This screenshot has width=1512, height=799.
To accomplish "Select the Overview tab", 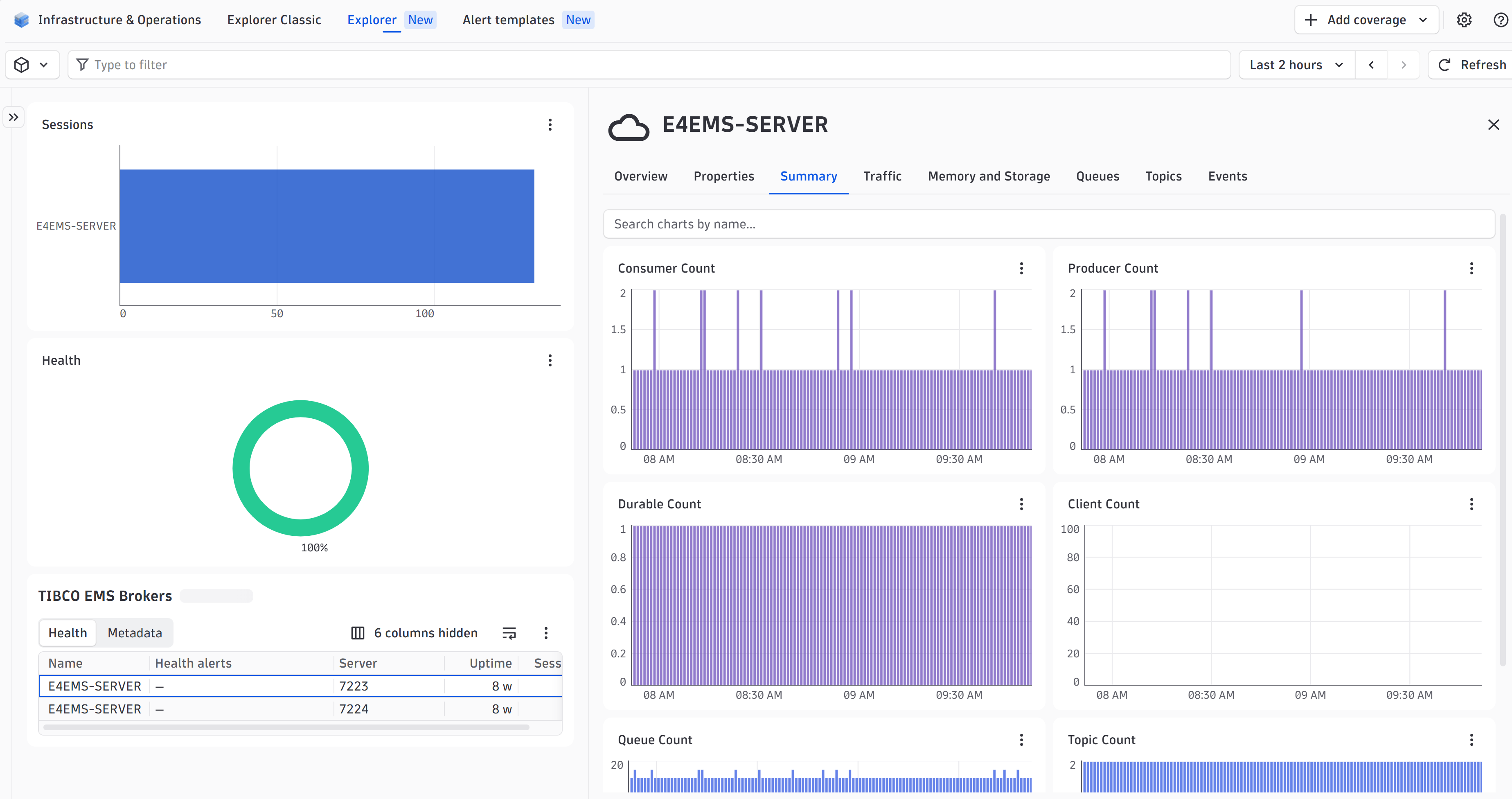I will point(640,176).
